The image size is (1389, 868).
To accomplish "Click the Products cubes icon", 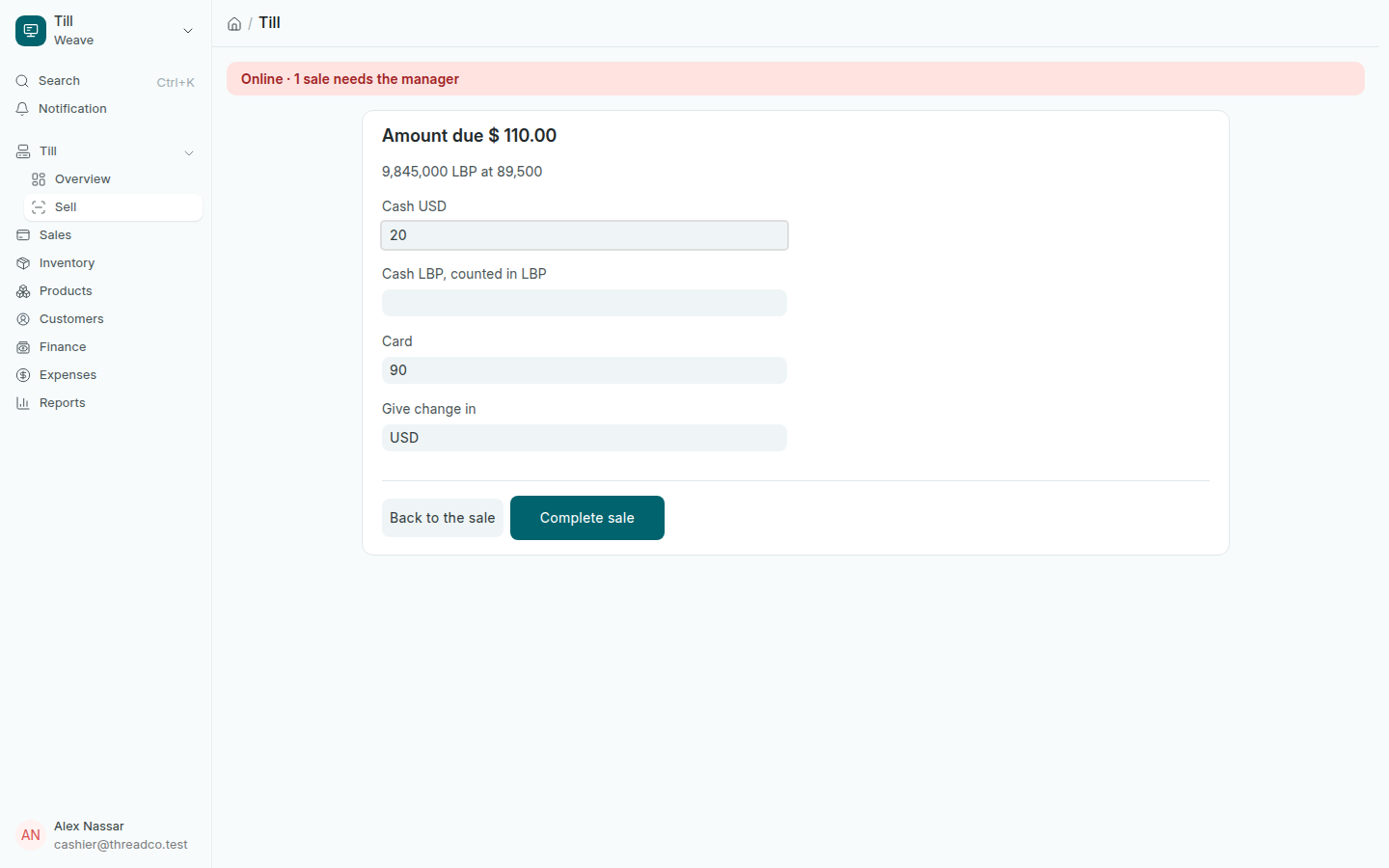I will coord(23,291).
